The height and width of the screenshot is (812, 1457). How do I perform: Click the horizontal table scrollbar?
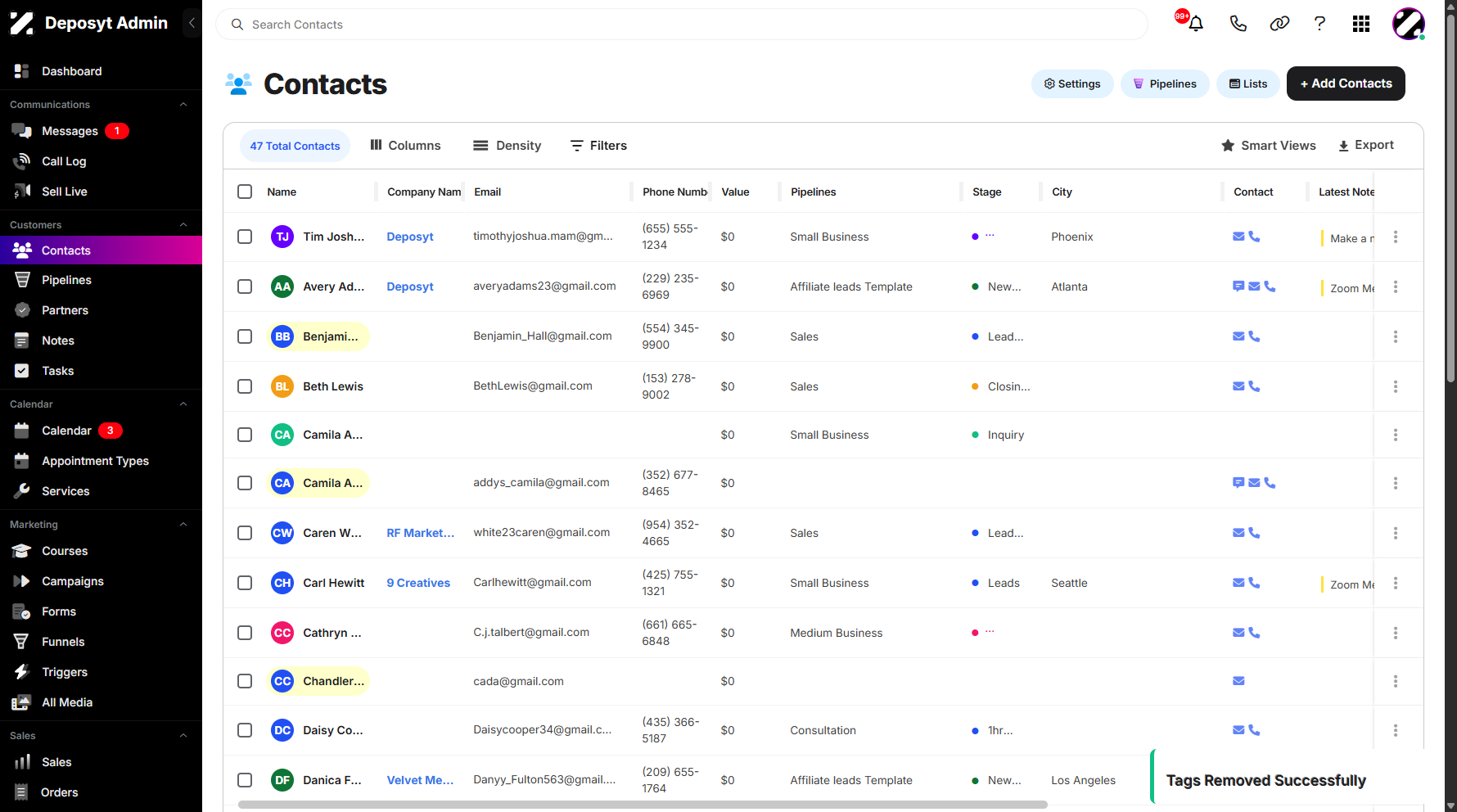643,805
